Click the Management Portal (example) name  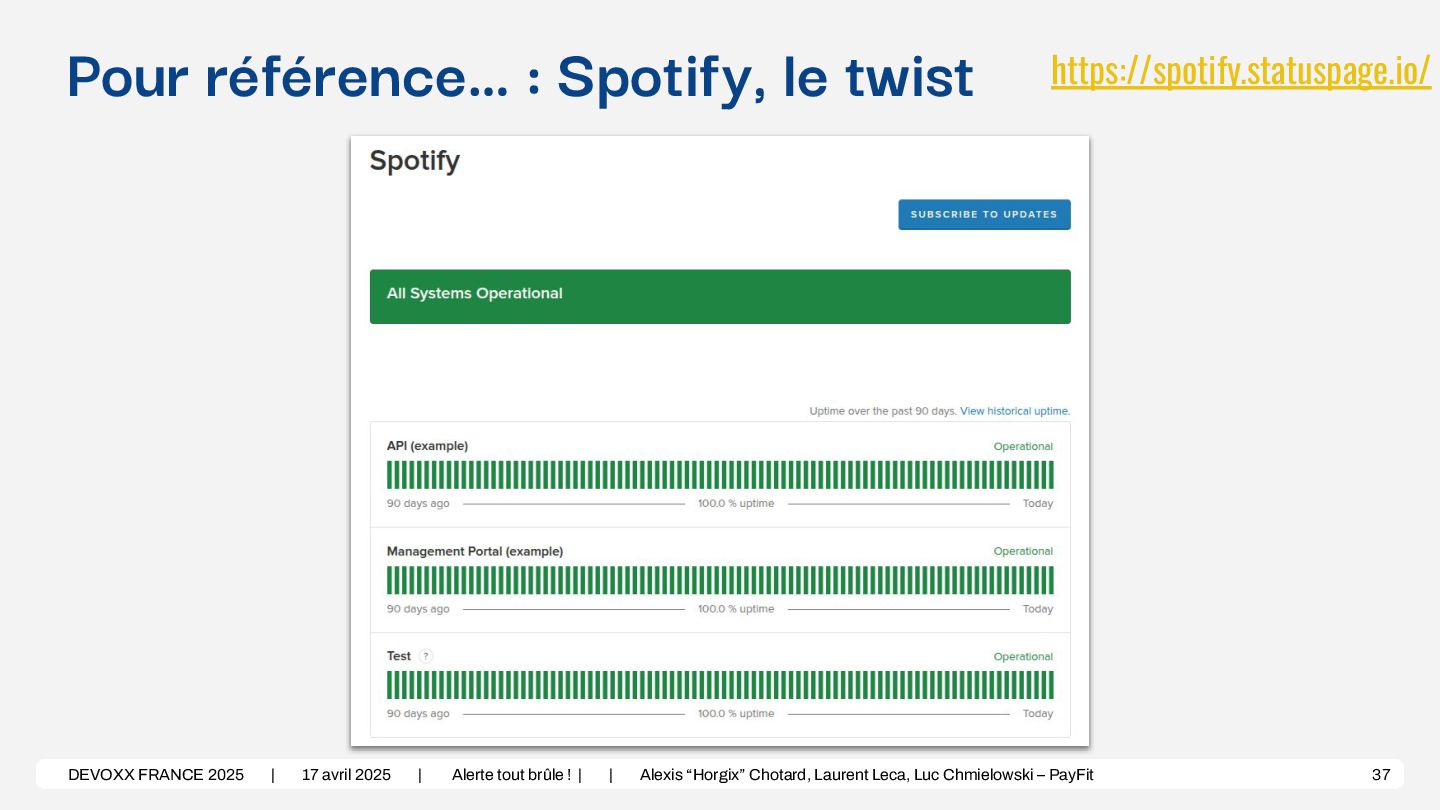click(x=475, y=551)
